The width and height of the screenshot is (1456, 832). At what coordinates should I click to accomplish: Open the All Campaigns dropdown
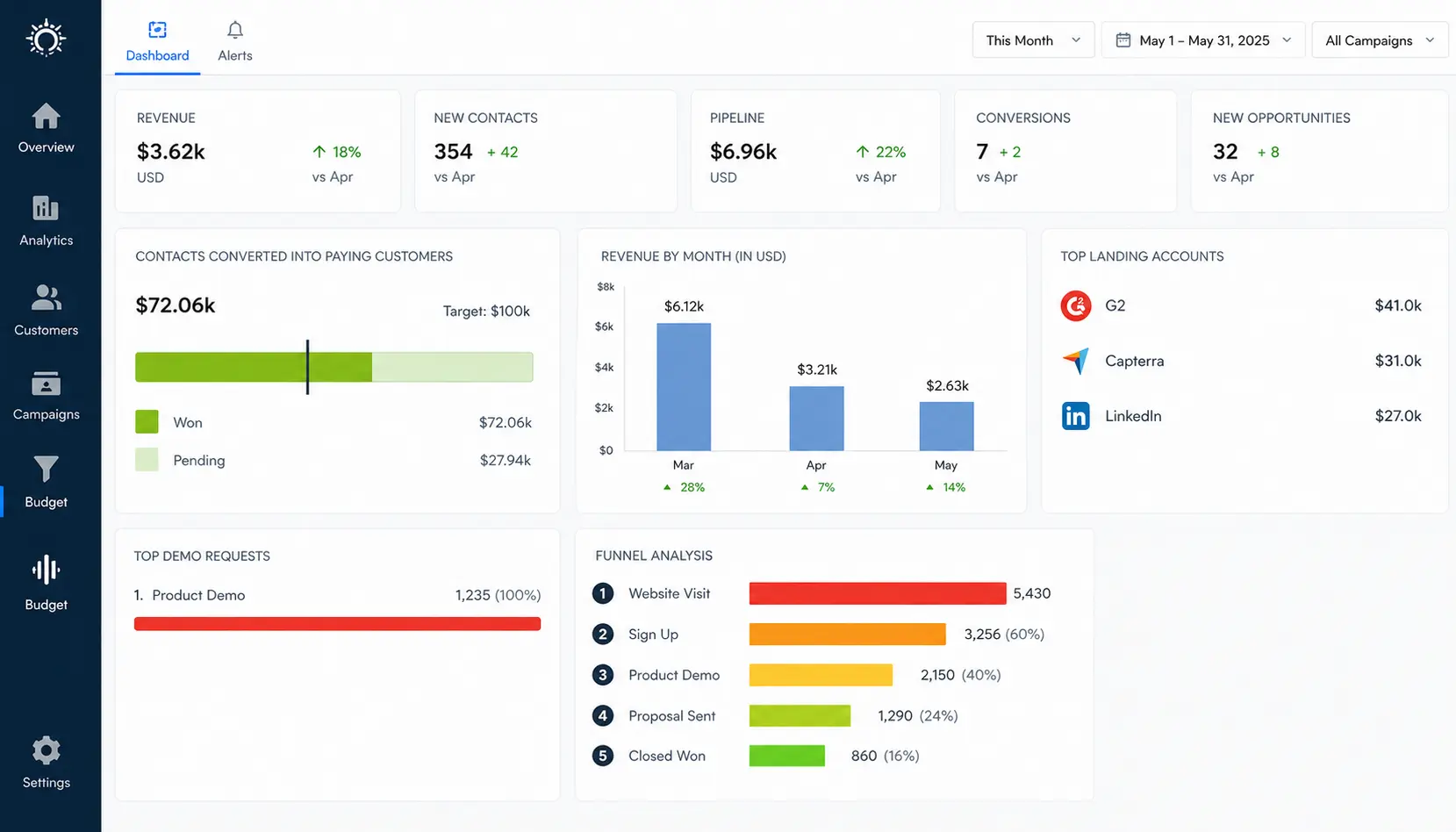click(1380, 40)
